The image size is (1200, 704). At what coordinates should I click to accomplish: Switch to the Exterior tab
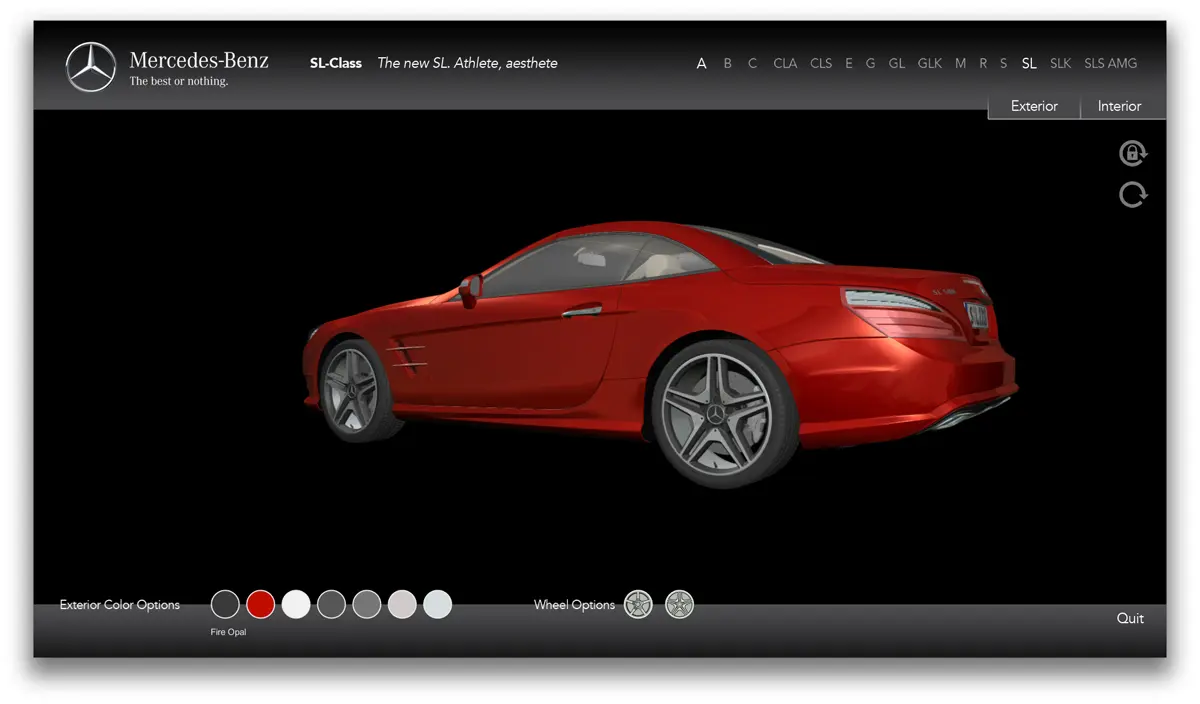pos(1034,106)
